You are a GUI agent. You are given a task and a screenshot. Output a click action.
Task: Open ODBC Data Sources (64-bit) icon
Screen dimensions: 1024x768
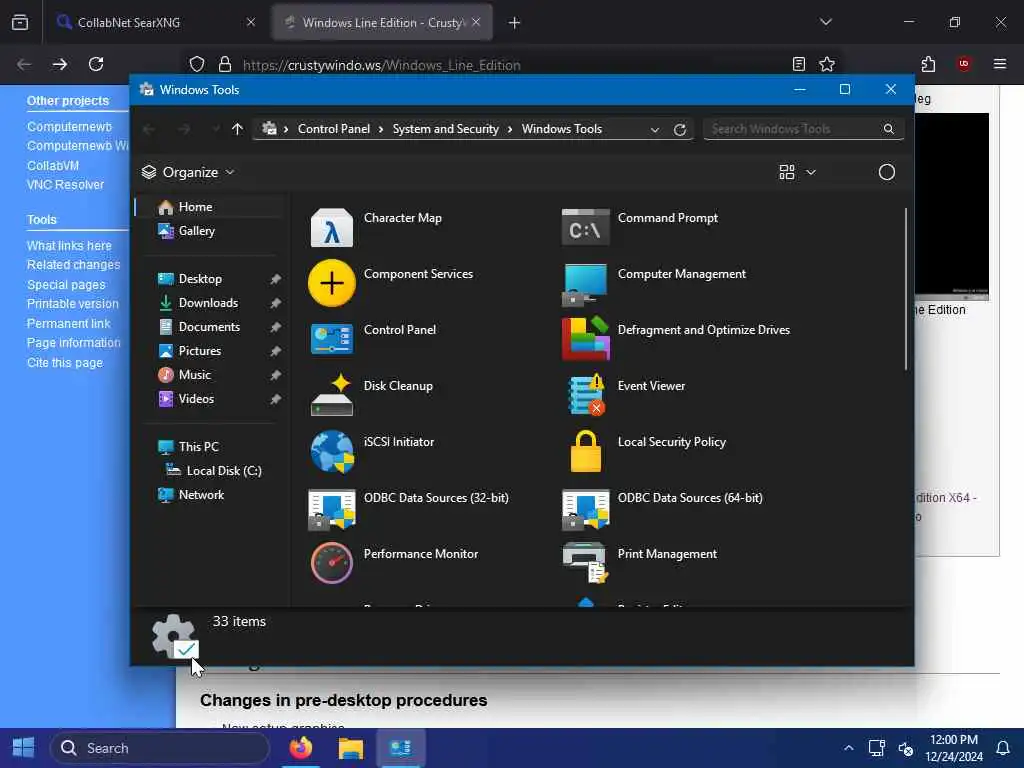[x=585, y=508]
